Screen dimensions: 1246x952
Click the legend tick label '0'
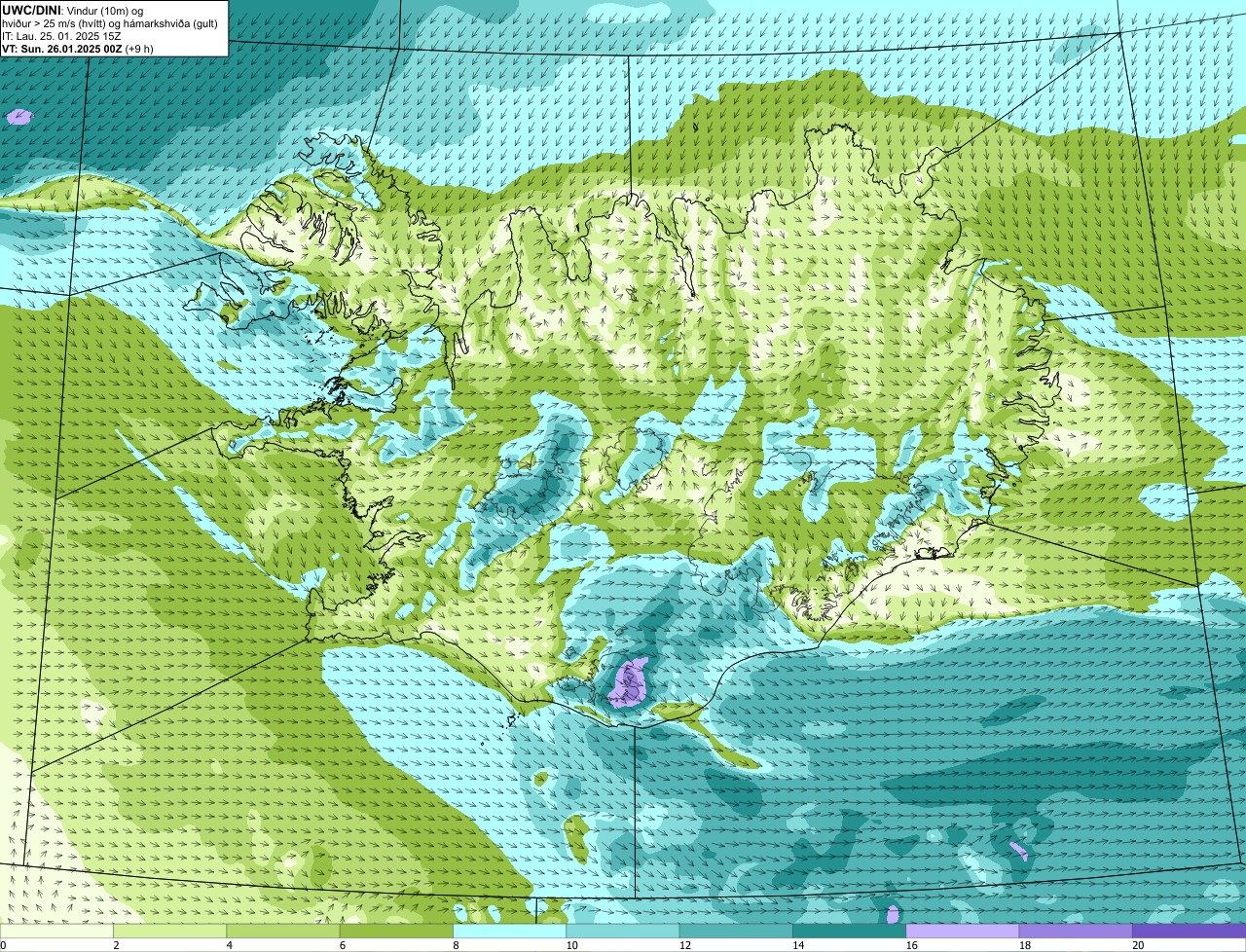point(3,945)
